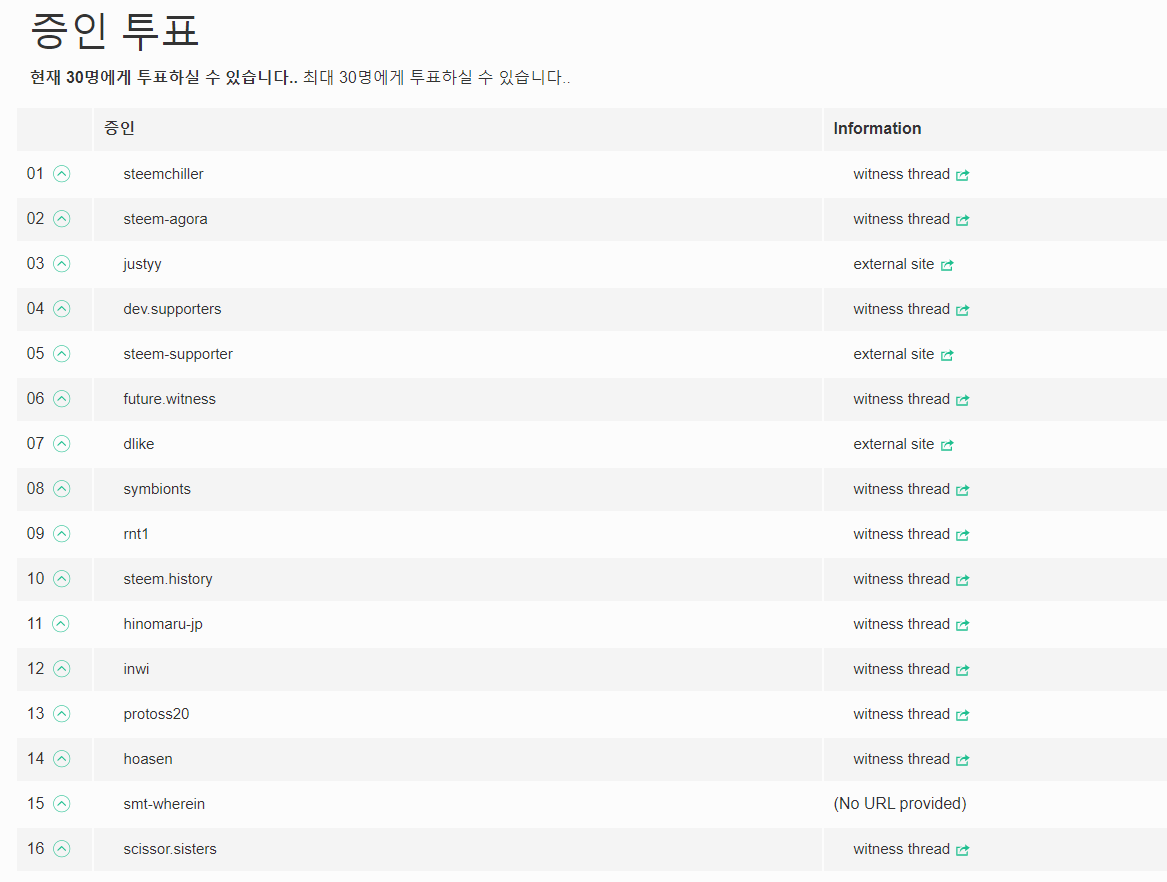Upvote witness future.witness
This screenshot has width=1167, height=882.
62,399
